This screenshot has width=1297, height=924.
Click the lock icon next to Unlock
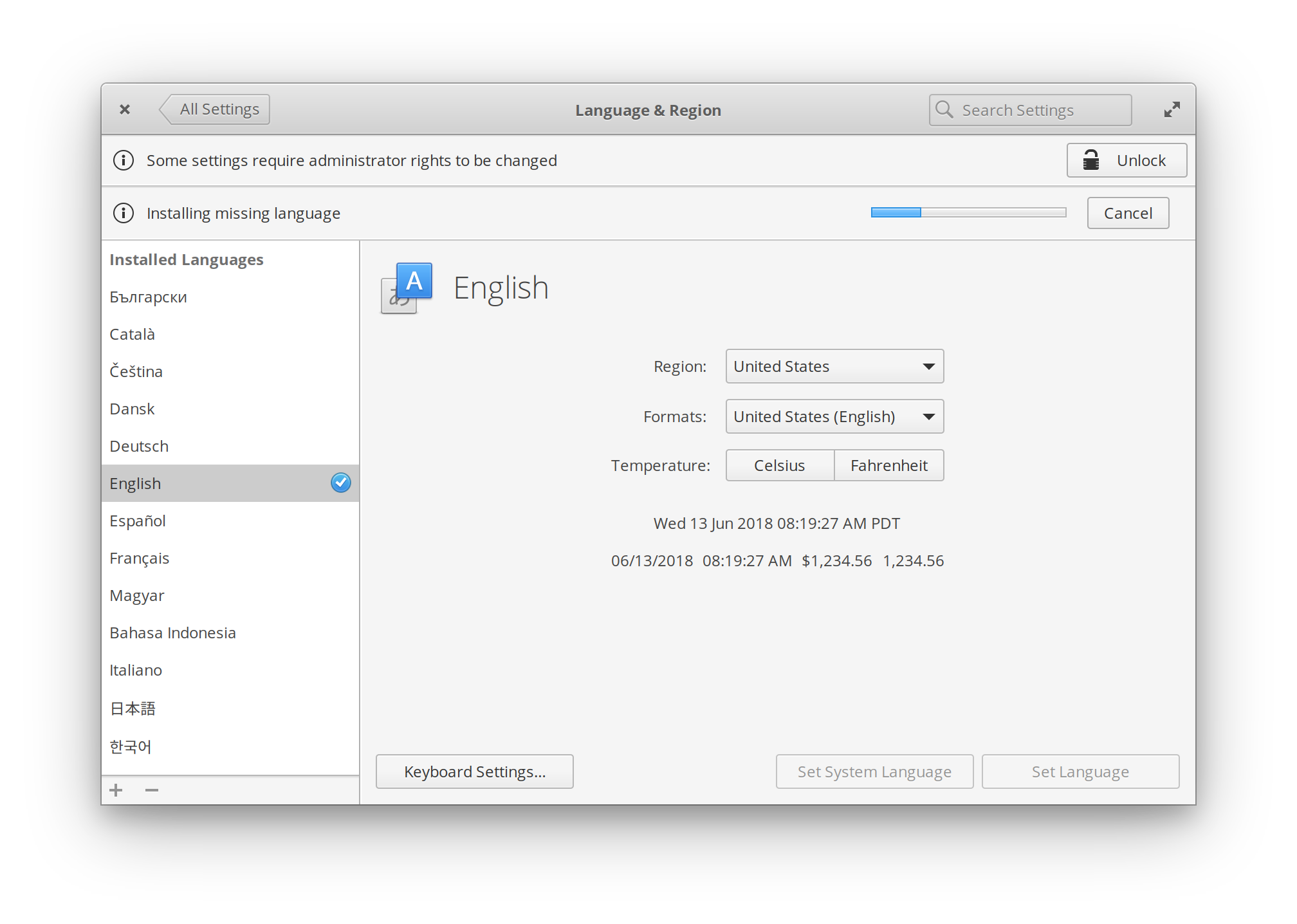pyautogui.click(x=1092, y=160)
